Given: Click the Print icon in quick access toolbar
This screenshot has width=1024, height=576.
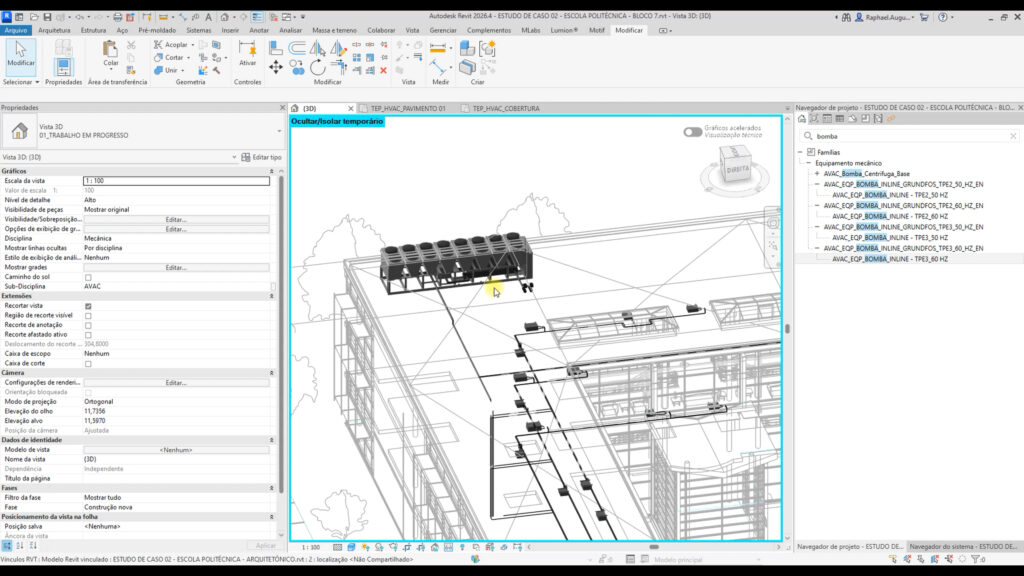Looking at the screenshot, I should (118, 17).
